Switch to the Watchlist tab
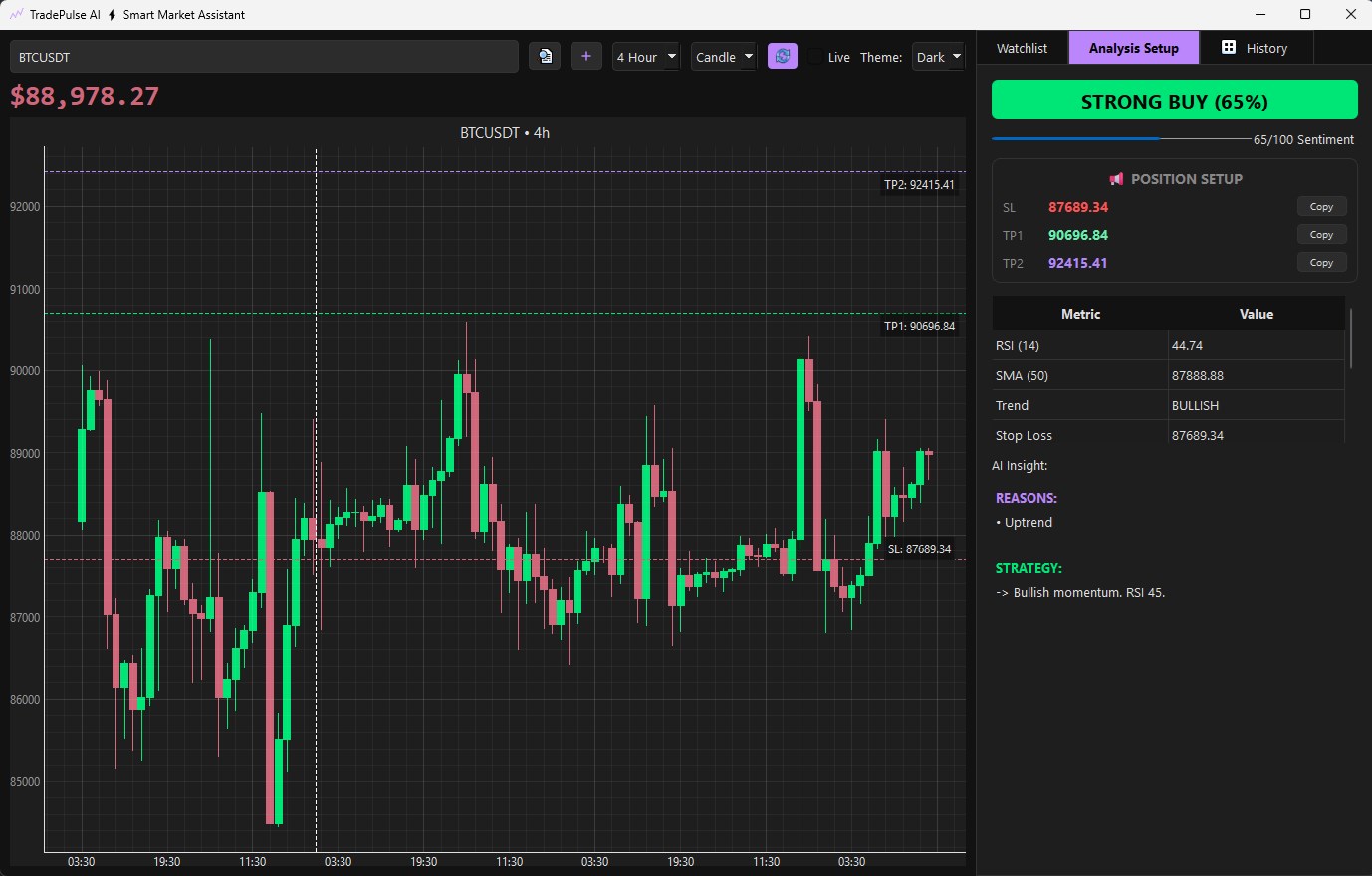 point(1023,47)
